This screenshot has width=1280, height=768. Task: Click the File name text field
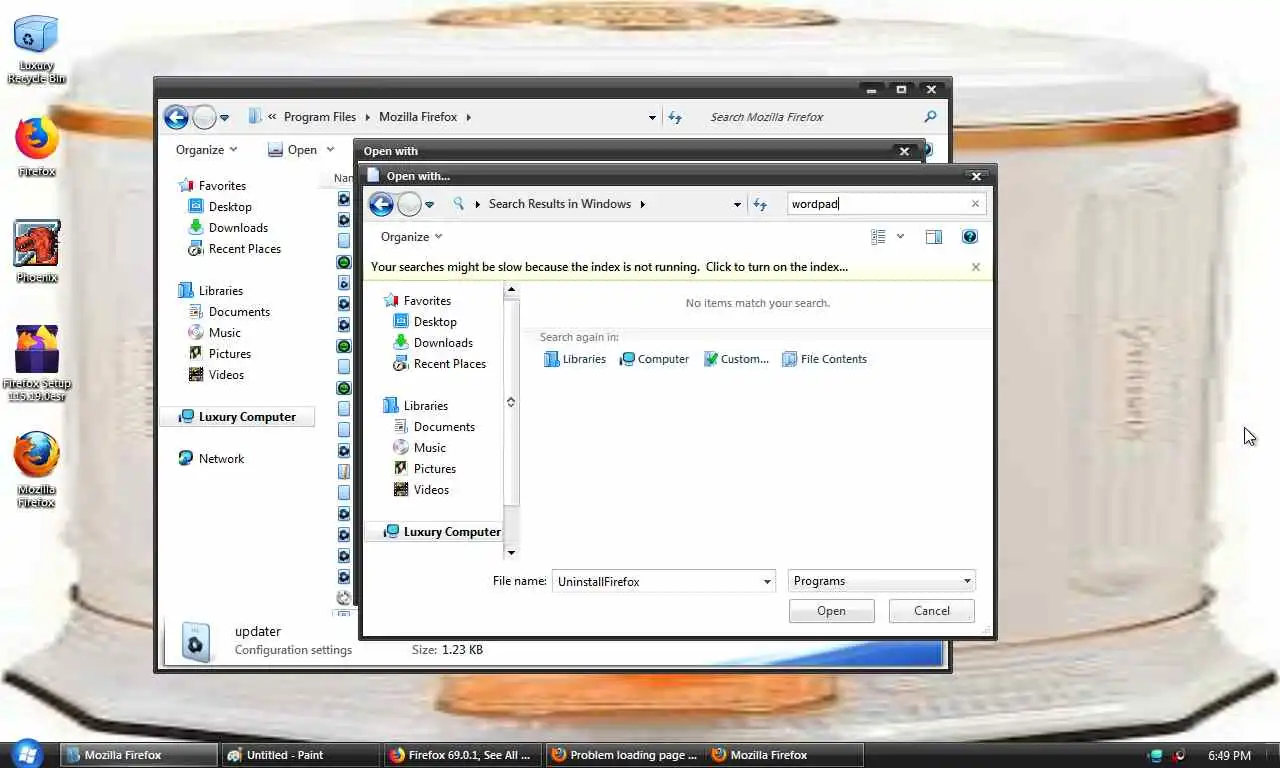click(x=656, y=581)
